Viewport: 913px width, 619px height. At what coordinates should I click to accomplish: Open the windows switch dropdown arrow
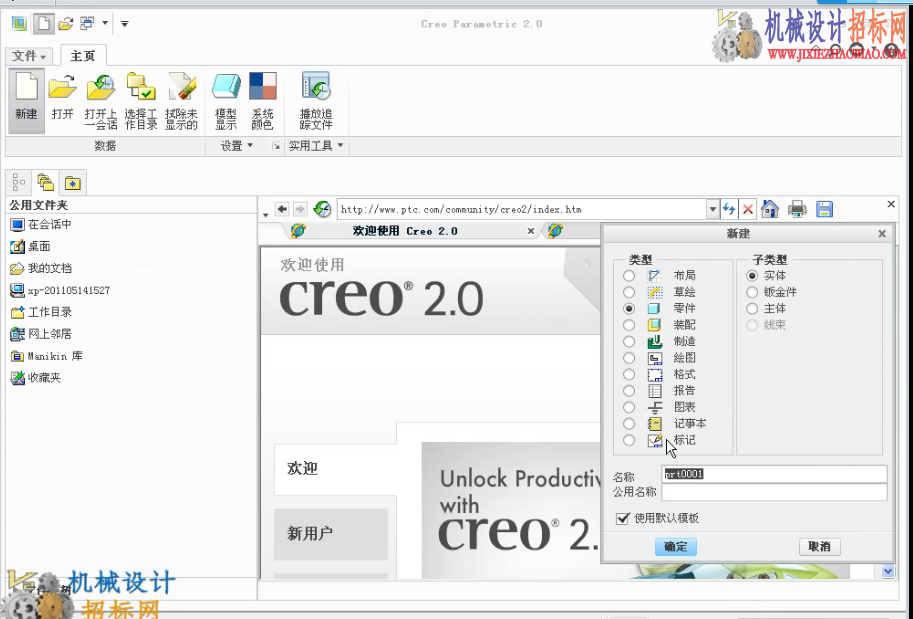(105, 23)
